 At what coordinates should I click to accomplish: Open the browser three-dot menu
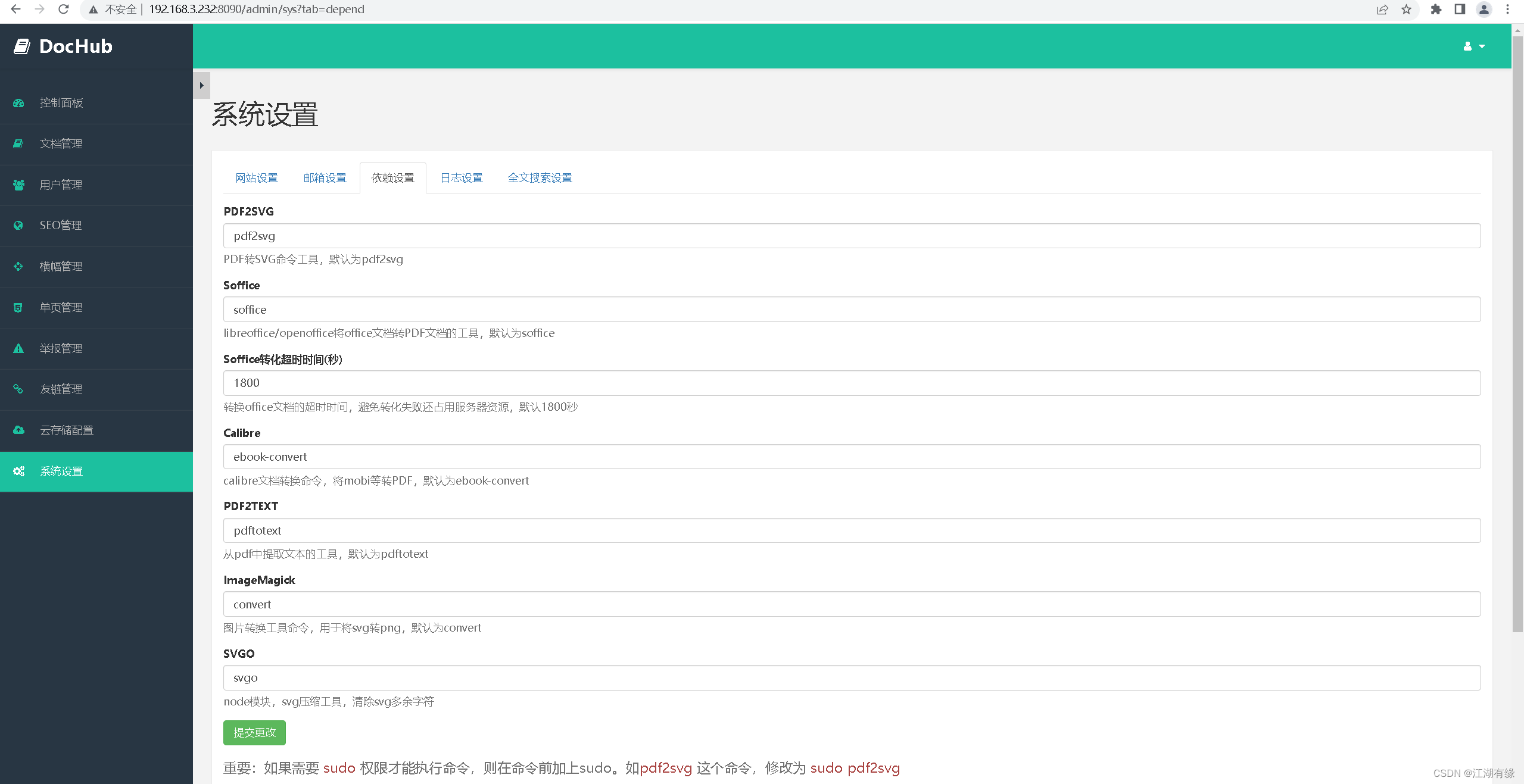[x=1507, y=10]
